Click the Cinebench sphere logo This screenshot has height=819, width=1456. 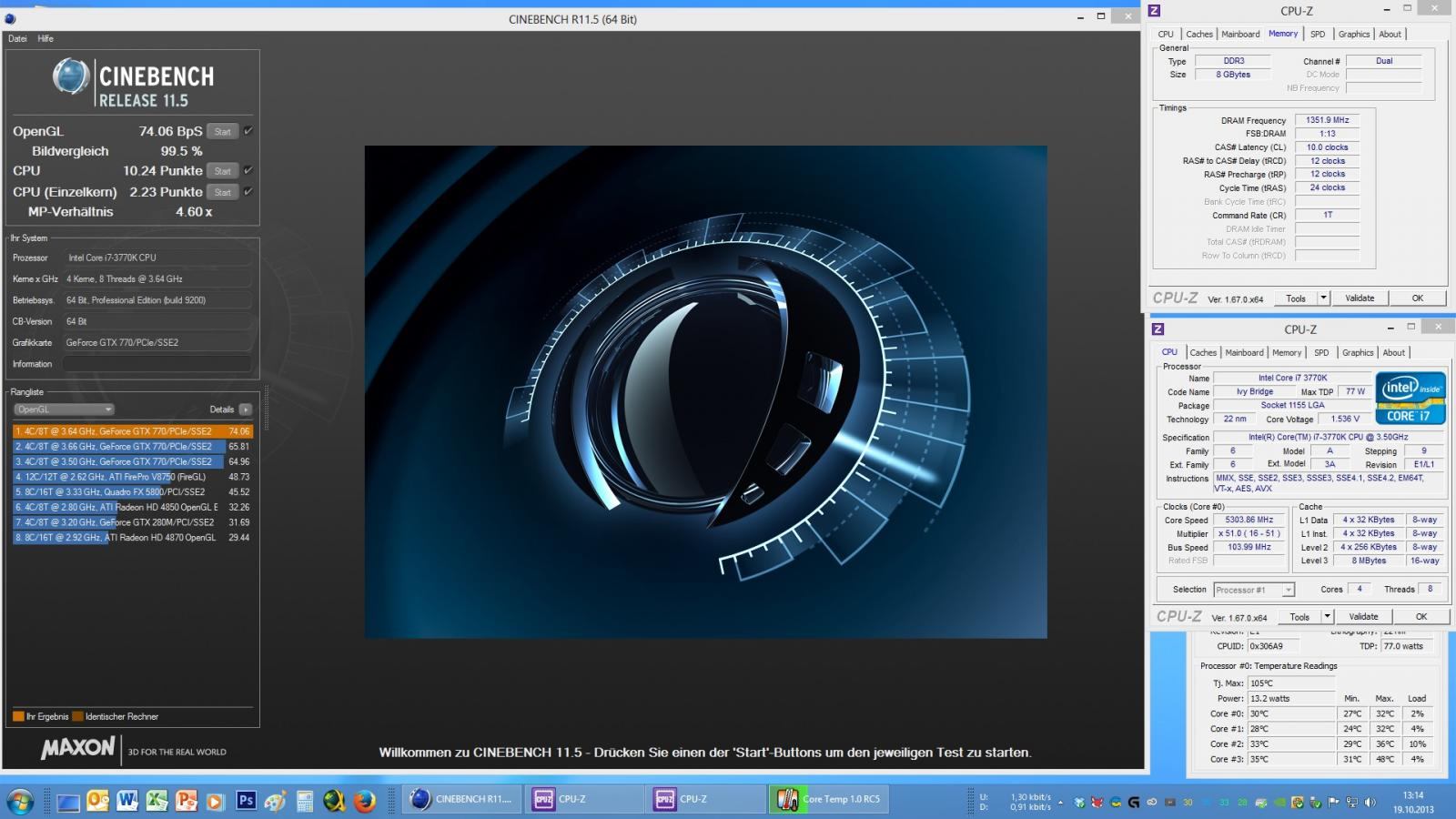pos(70,76)
